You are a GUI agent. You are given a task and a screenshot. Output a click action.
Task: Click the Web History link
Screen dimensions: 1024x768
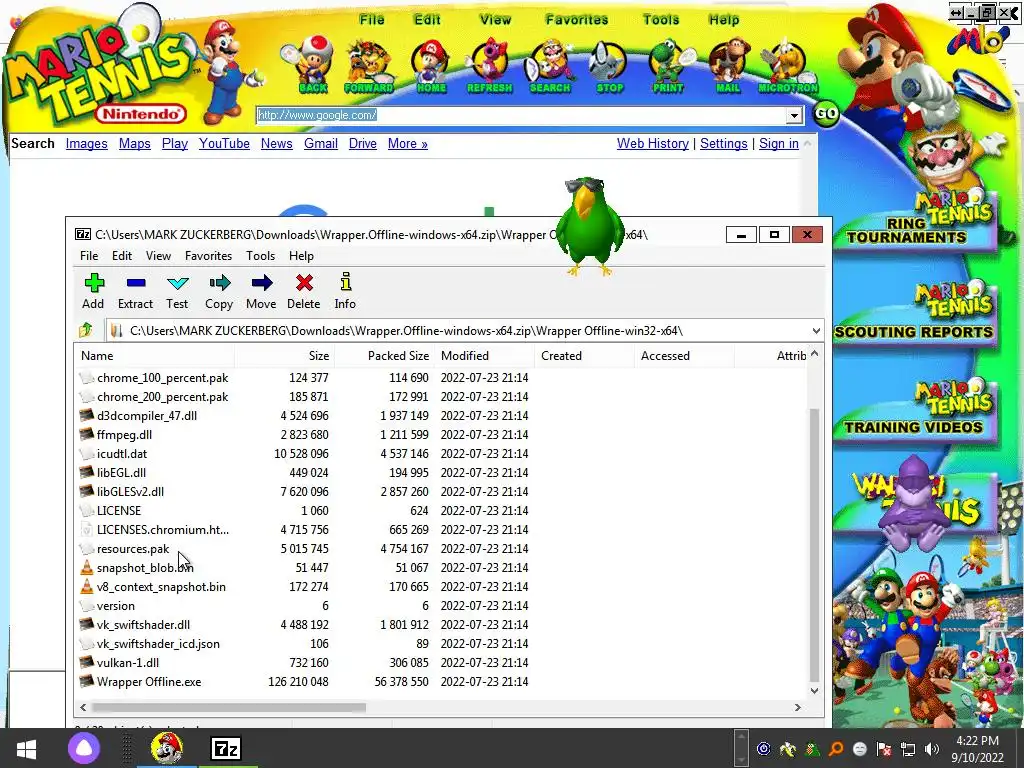652,144
